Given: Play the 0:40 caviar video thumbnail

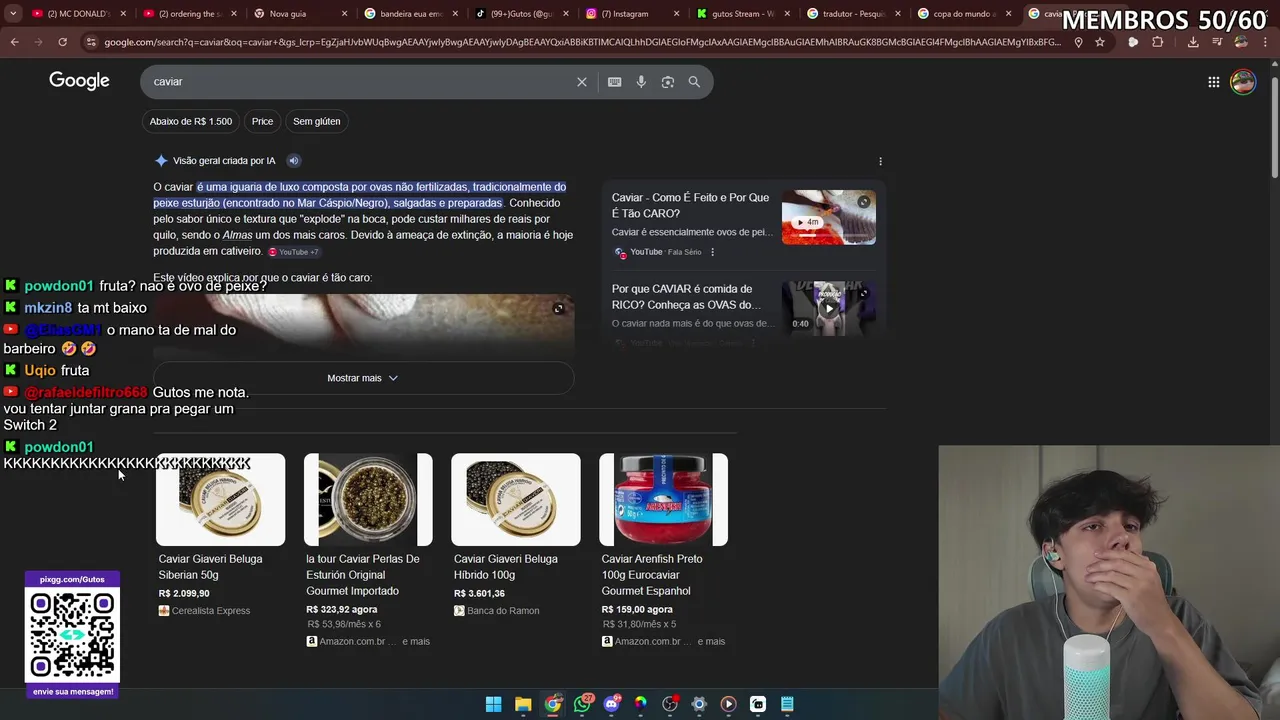Looking at the screenshot, I should click(828, 308).
